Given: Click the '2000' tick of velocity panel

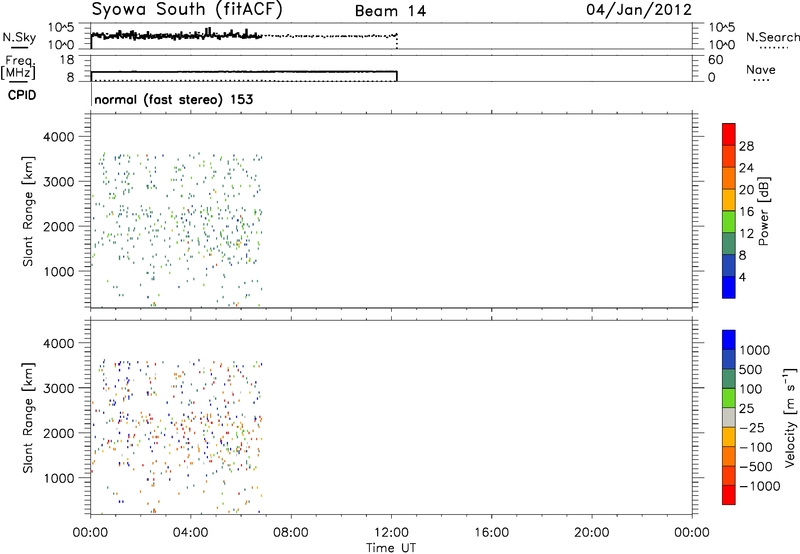Looking at the screenshot, I should coord(59,433).
